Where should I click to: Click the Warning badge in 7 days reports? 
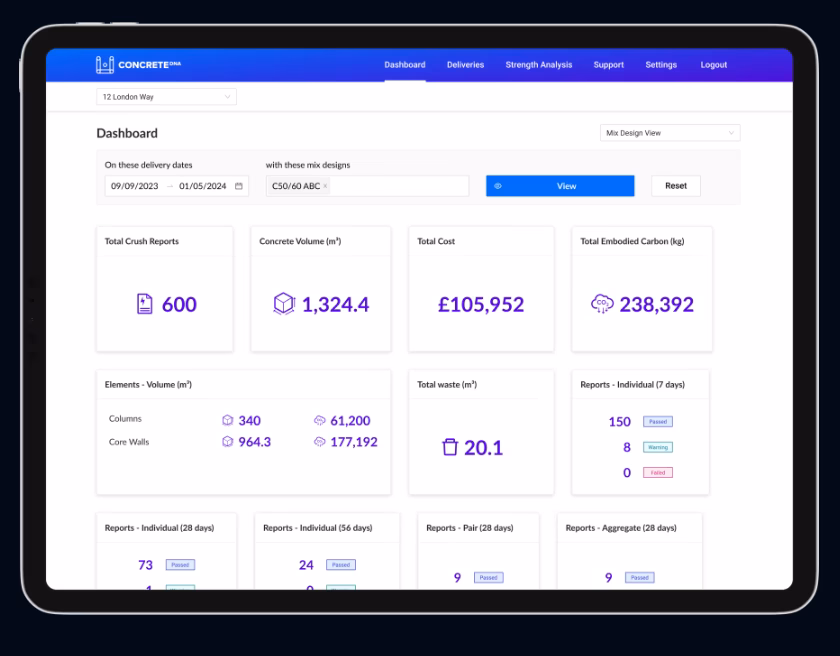(658, 448)
